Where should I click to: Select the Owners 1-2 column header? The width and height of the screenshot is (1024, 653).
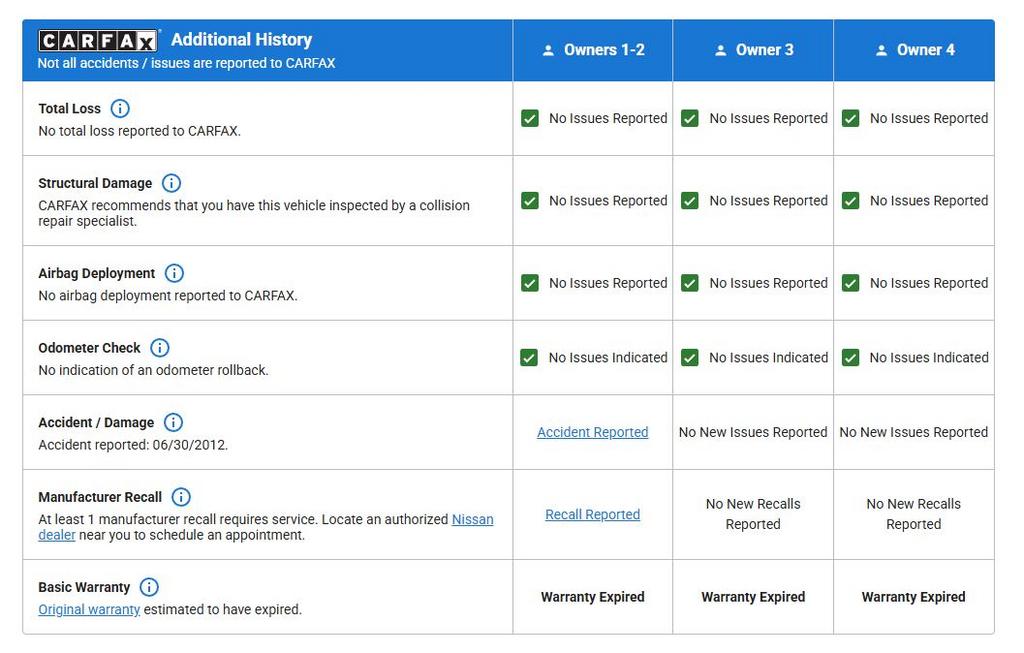pos(593,50)
